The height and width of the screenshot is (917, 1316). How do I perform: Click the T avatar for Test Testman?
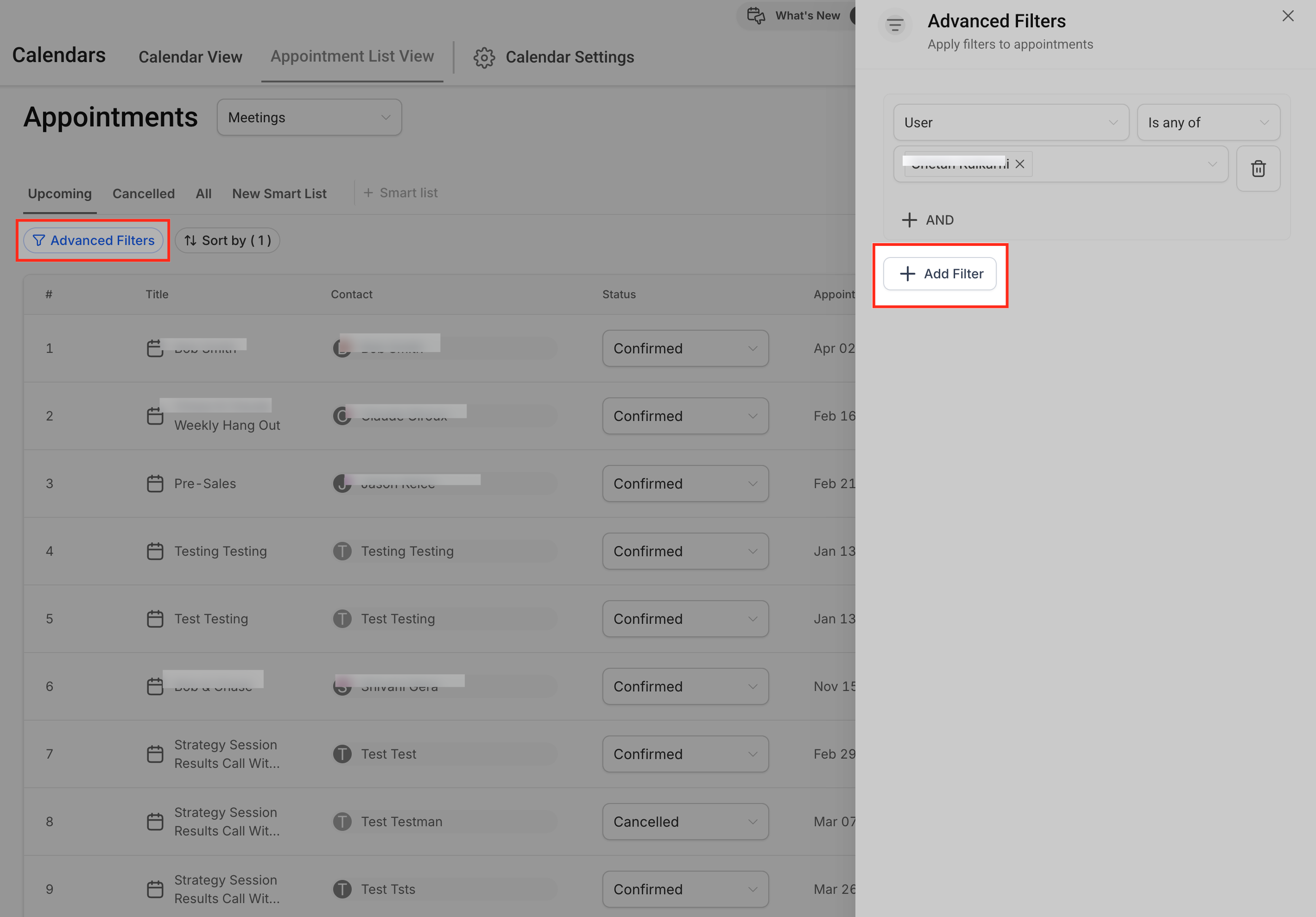[x=342, y=821]
